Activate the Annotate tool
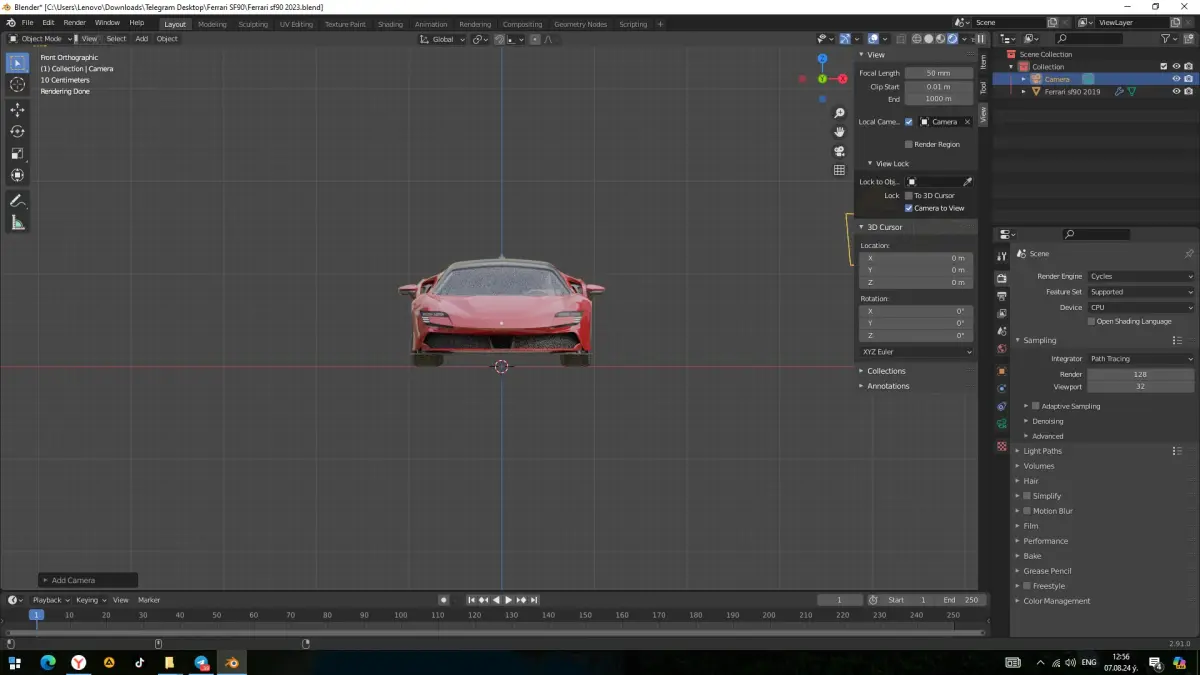This screenshot has height=675, width=1200. 17,201
